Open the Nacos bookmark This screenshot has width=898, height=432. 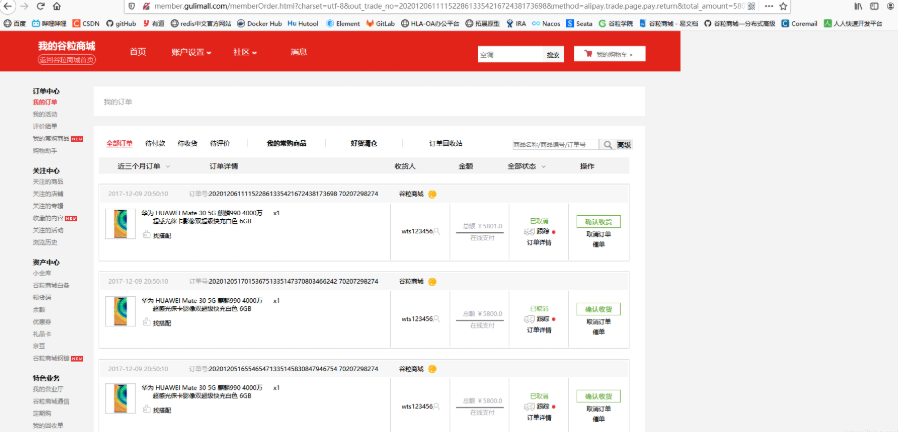pos(546,23)
